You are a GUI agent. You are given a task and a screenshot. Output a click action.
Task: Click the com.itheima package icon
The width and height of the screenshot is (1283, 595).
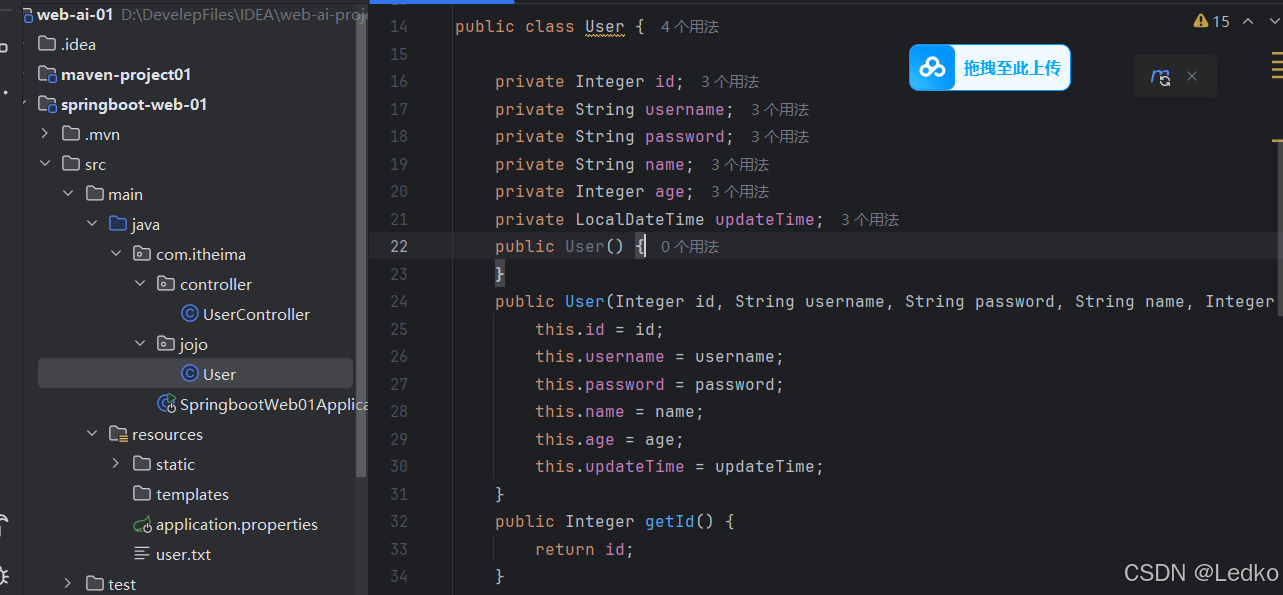pos(142,254)
